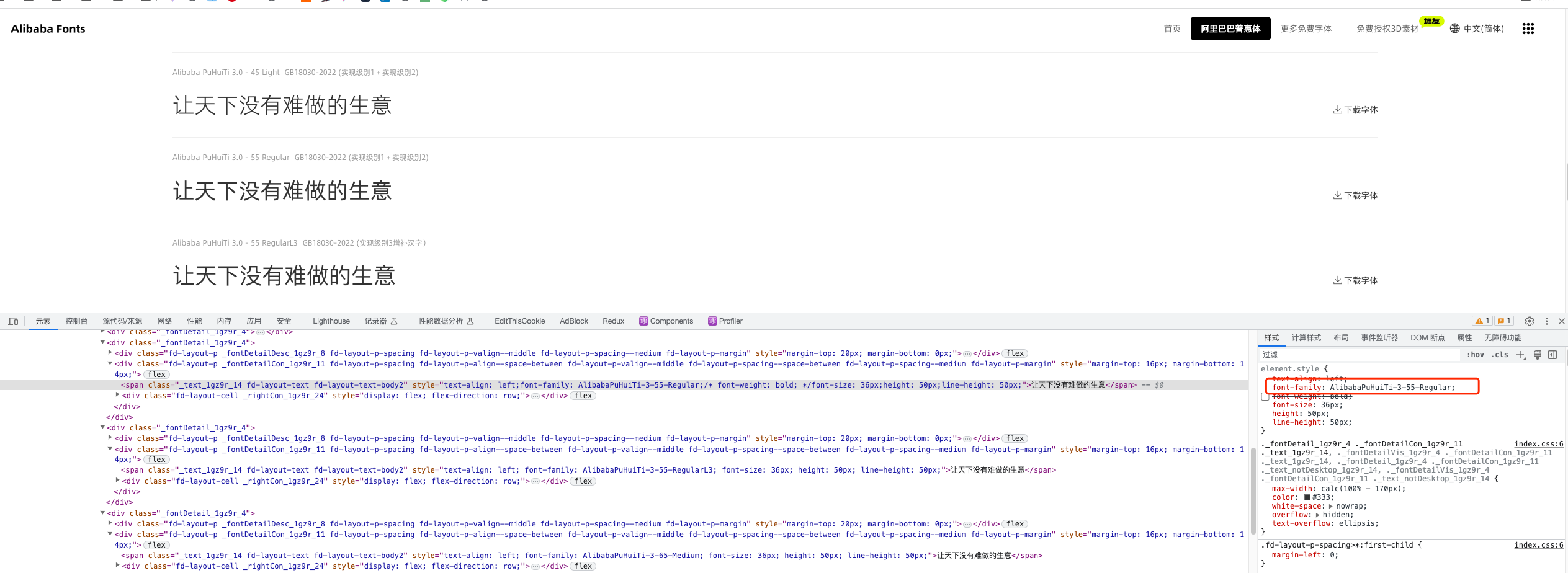This screenshot has height=573, width=1568.
Task: Toggle the :hov element state panel
Action: pyautogui.click(x=1475, y=355)
